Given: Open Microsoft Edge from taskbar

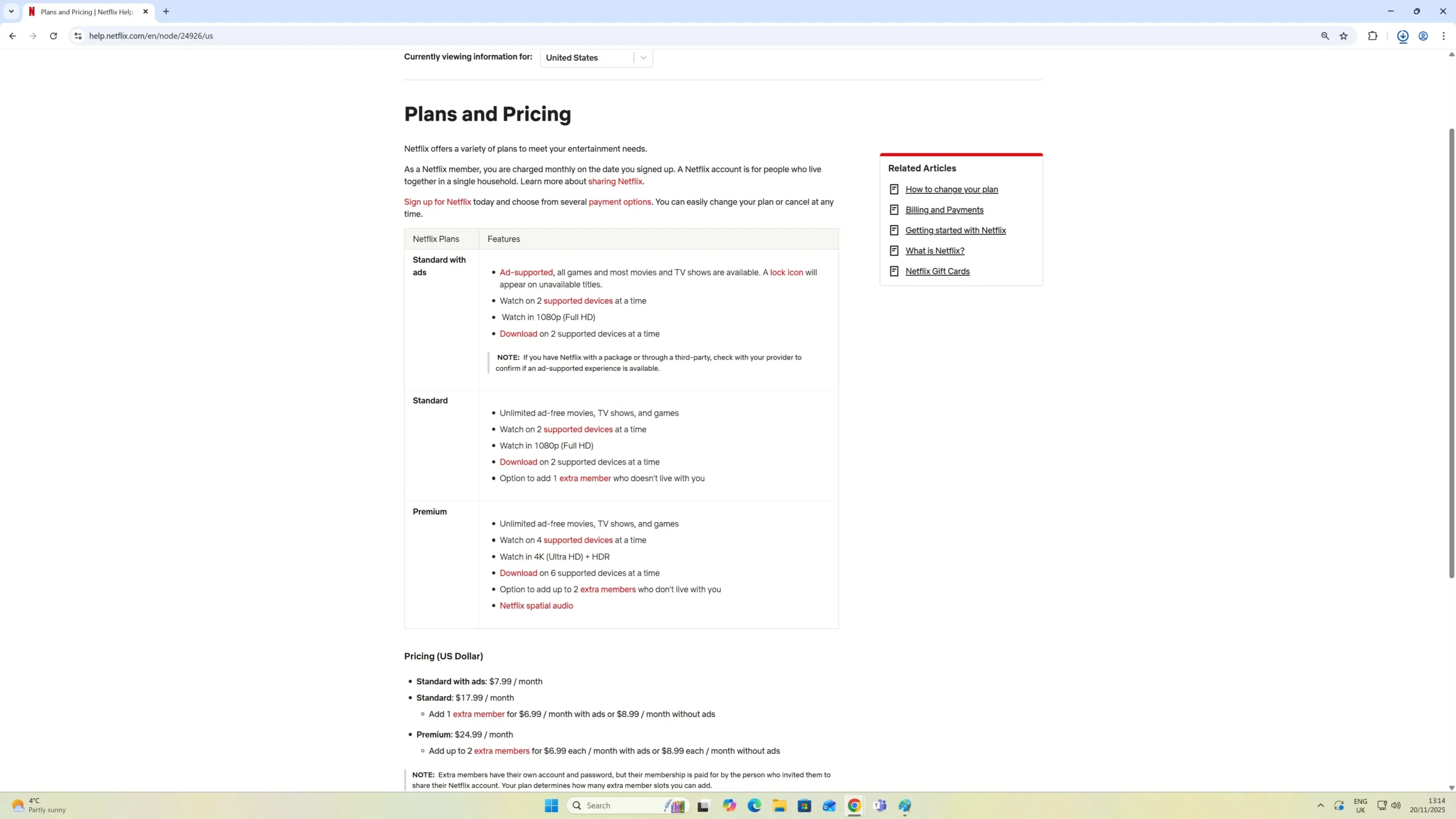Looking at the screenshot, I should [754, 805].
